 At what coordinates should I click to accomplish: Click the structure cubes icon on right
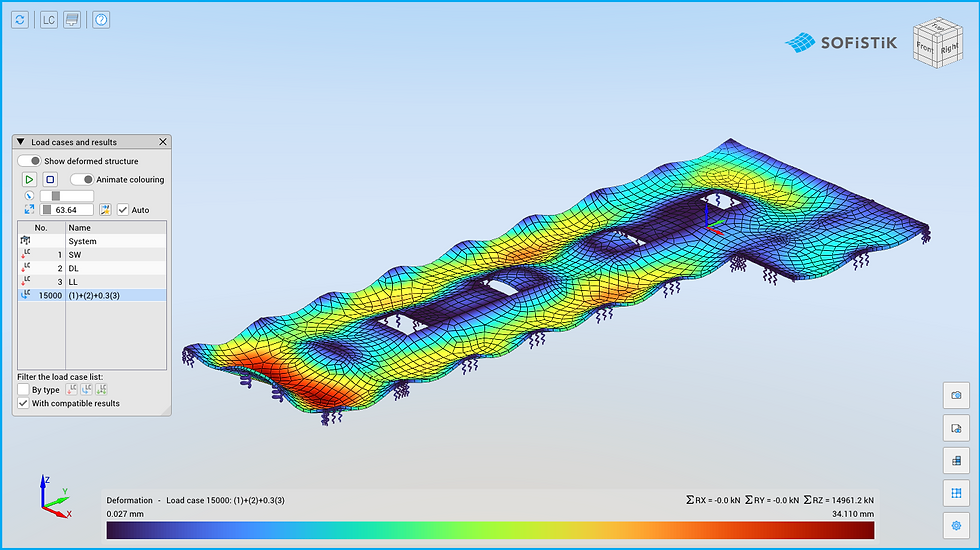click(x=956, y=461)
